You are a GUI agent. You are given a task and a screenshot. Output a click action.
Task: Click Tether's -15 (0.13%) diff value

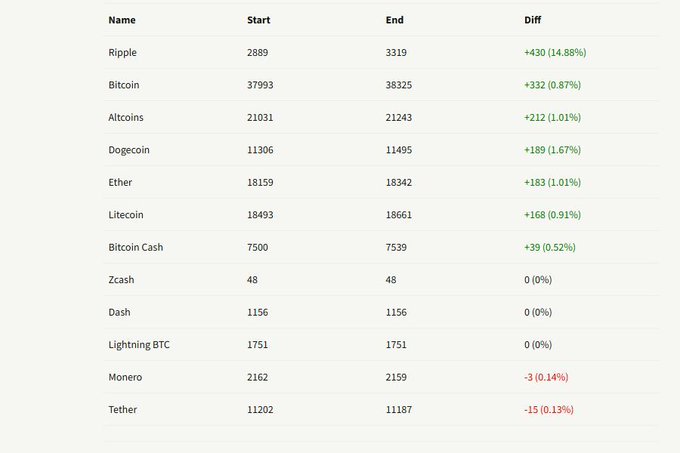(x=548, y=410)
